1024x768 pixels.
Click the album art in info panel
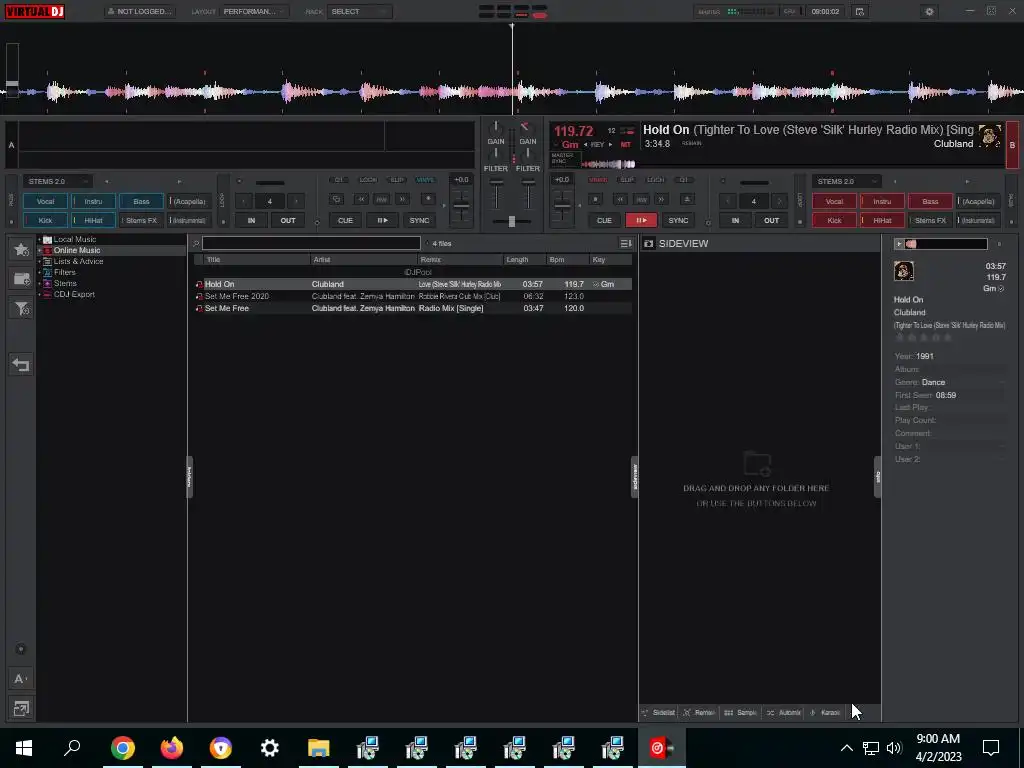pos(904,270)
